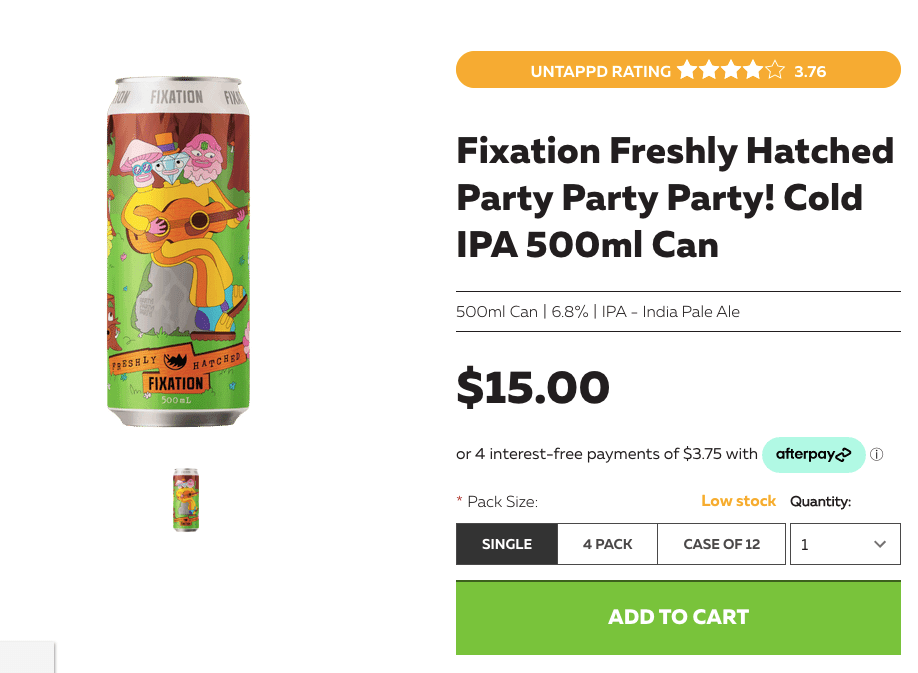Click the Low stock label
Image resolution: width=918 pixels, height=673 pixels.
click(738, 501)
